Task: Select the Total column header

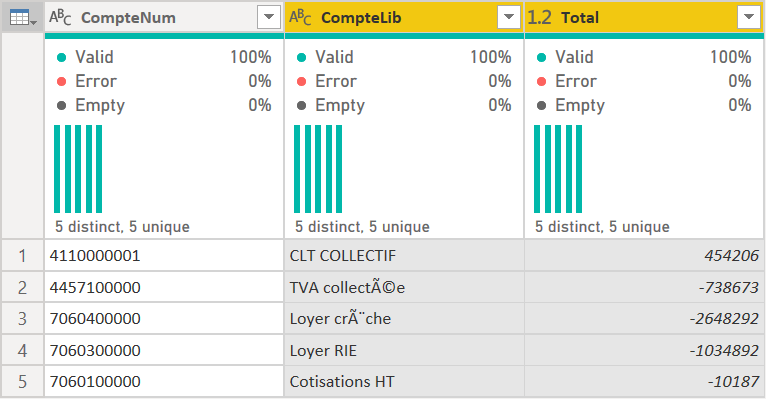Action: [x=644, y=18]
